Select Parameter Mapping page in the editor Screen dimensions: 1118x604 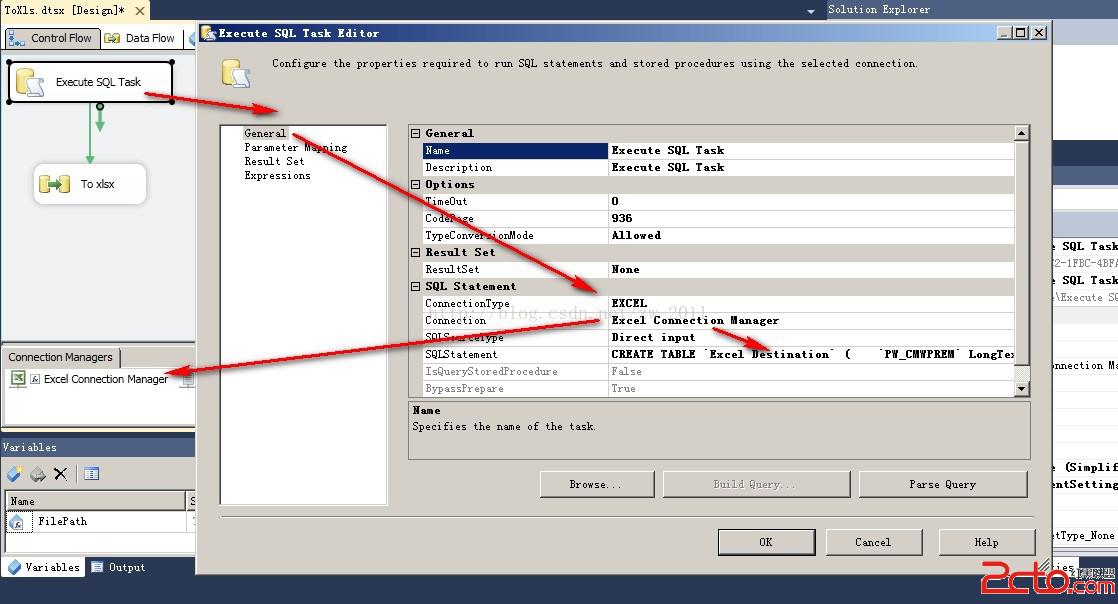[296, 148]
